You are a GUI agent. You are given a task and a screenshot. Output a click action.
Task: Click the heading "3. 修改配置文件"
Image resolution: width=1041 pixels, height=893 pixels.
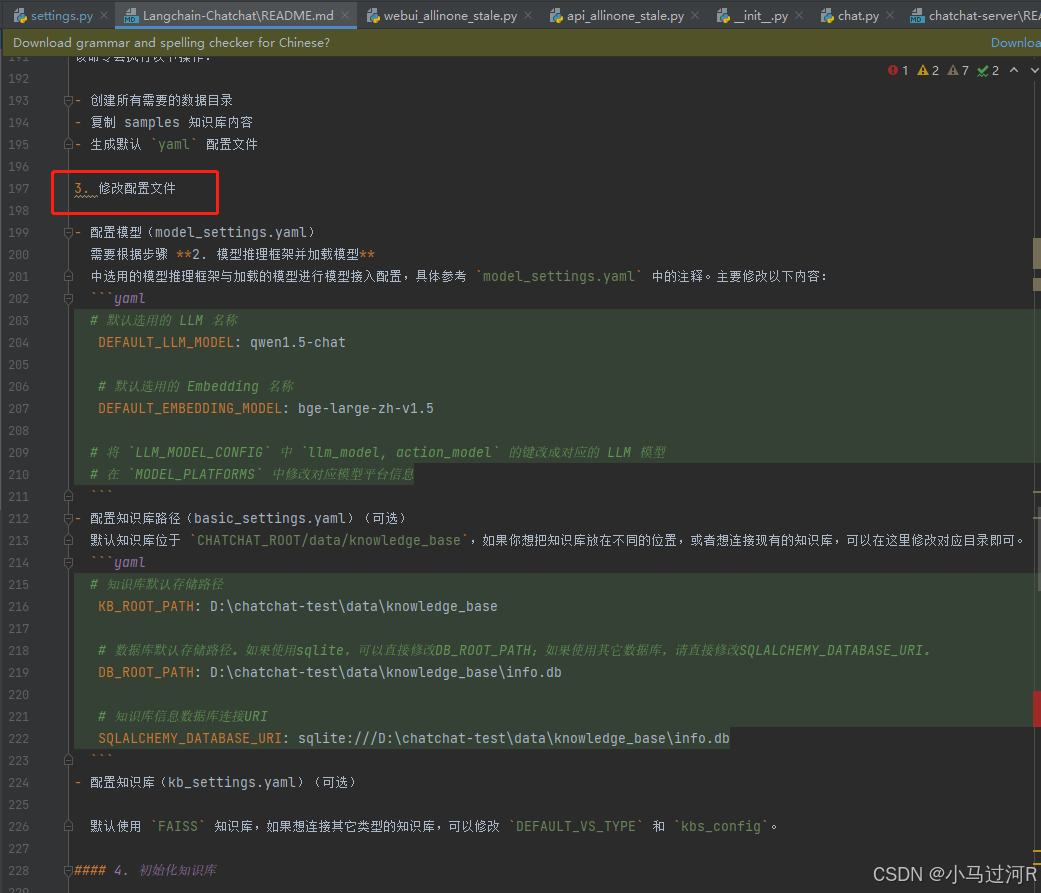tap(125, 189)
